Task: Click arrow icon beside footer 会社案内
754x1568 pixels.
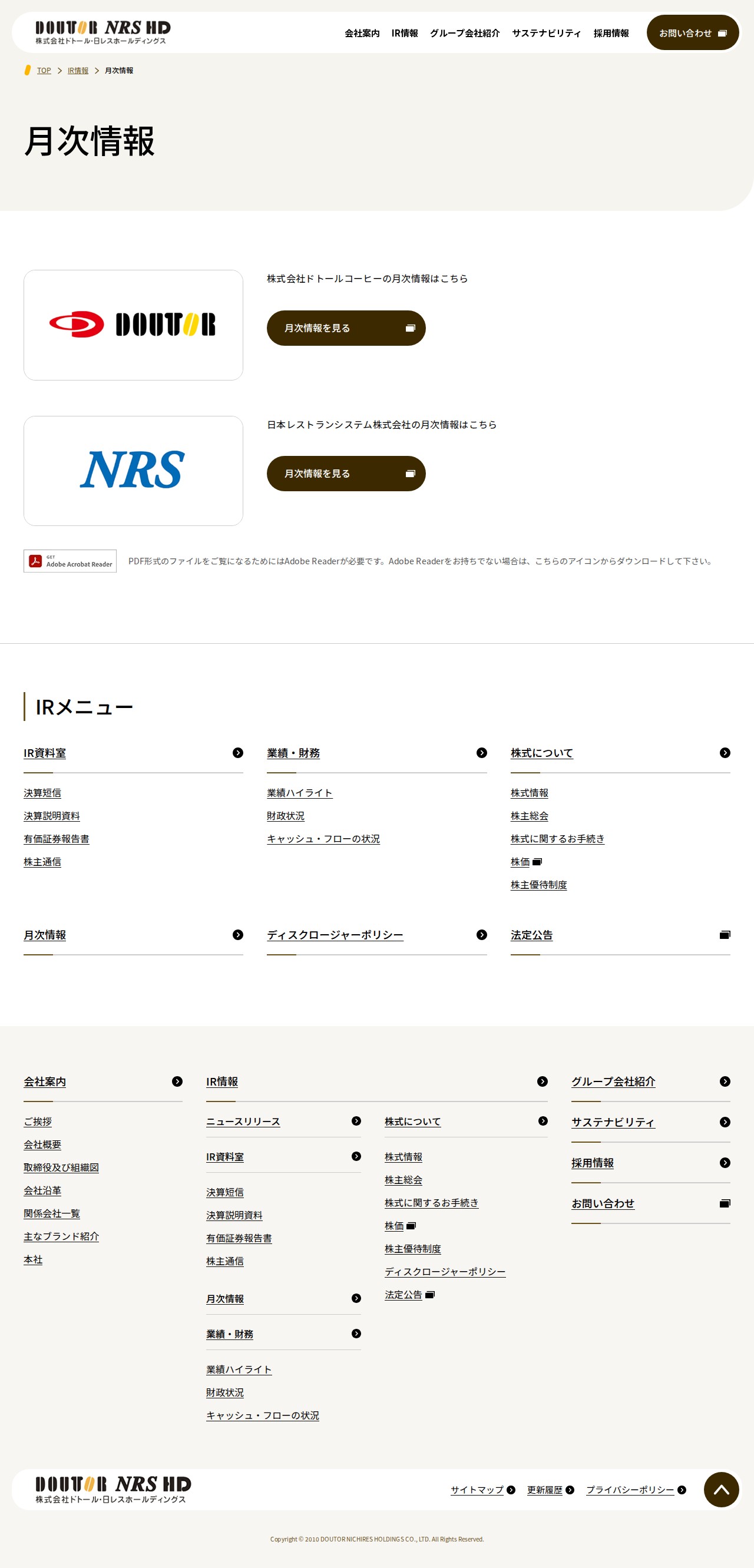Action: pyautogui.click(x=177, y=1081)
